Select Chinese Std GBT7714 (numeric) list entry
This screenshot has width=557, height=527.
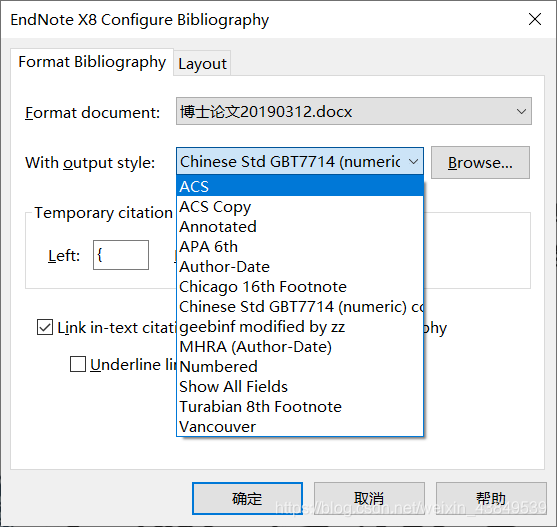click(300, 306)
